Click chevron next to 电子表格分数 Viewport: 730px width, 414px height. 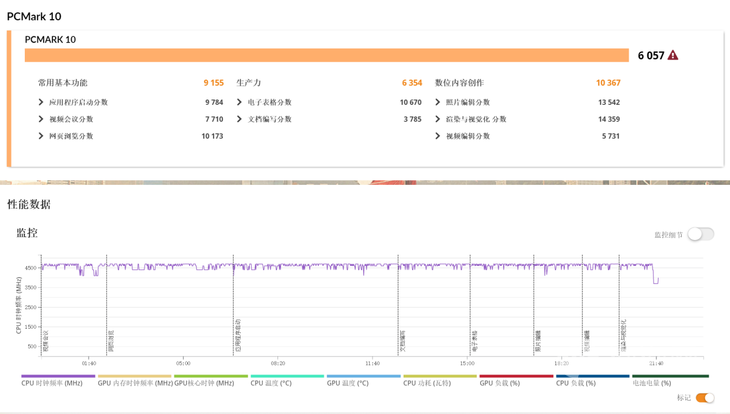(x=240, y=102)
